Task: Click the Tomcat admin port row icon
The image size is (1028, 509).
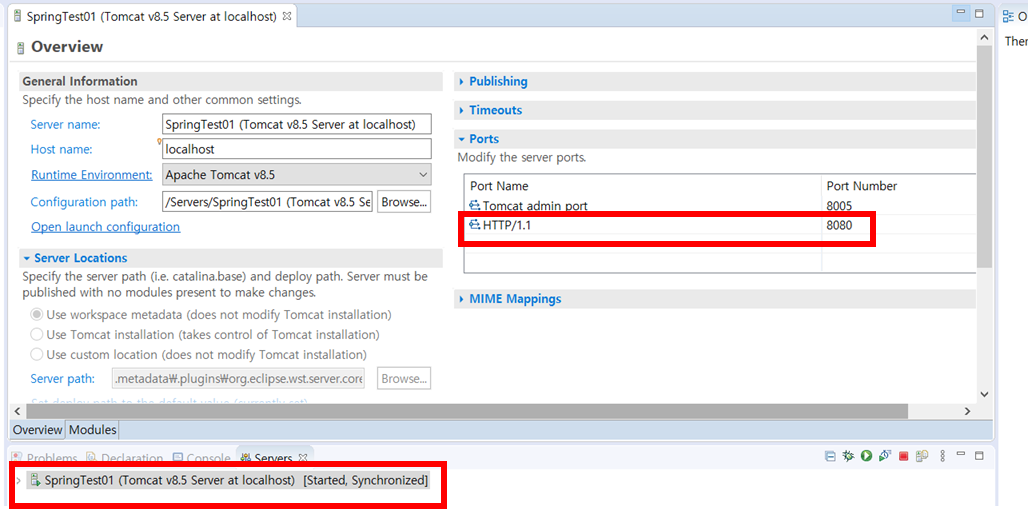Action: pyautogui.click(x=475, y=206)
